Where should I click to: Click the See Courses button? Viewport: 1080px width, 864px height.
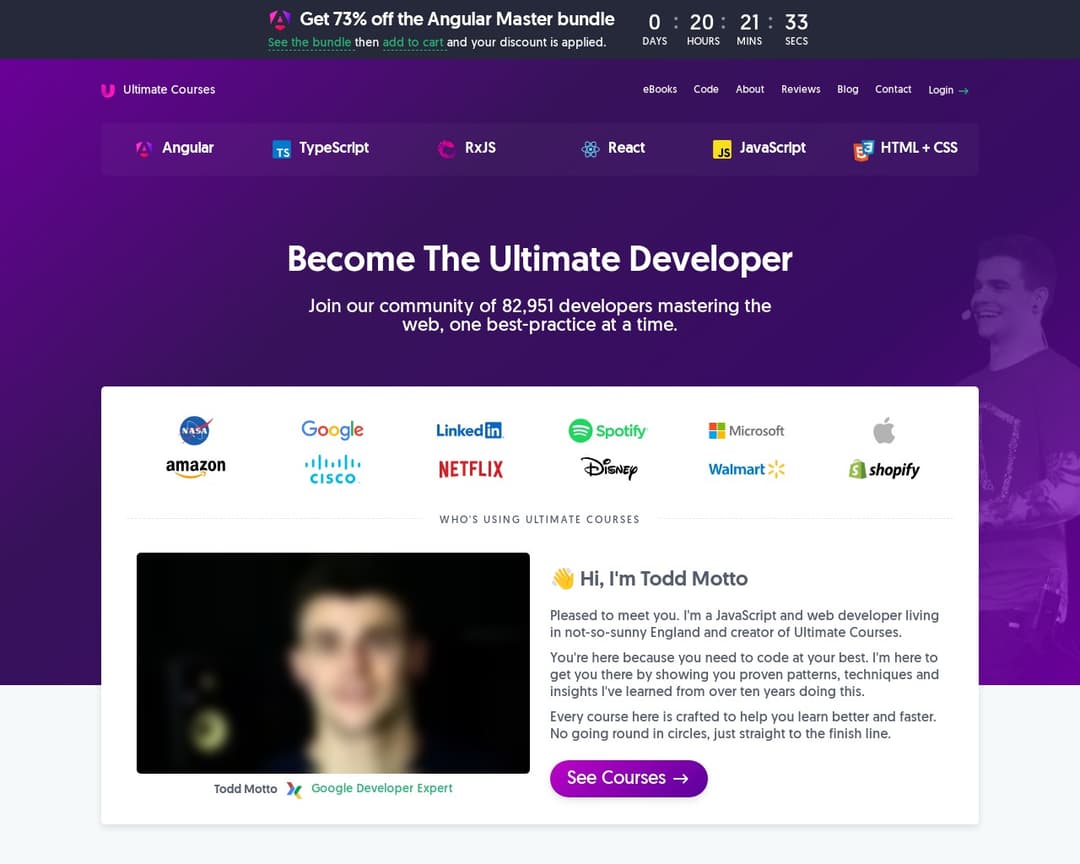[629, 779]
